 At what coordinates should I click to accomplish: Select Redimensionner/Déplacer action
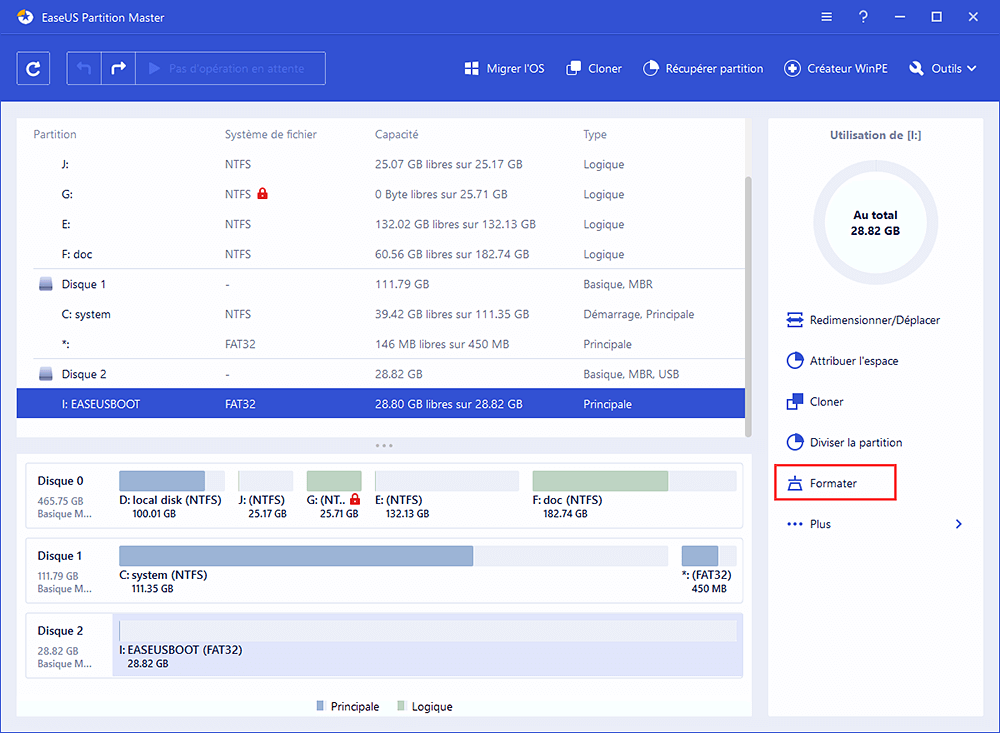(x=863, y=320)
